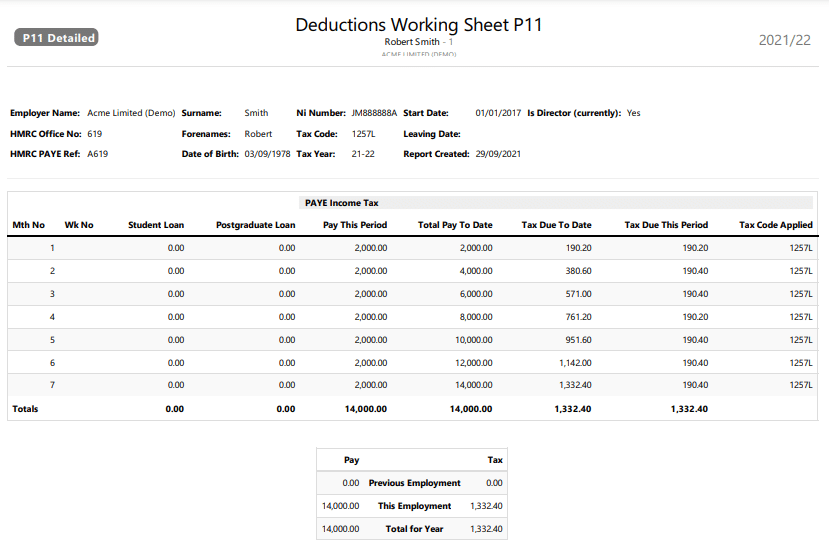
Task: Click Total for Year tax 1,332.40
Action: pyautogui.click(x=486, y=529)
